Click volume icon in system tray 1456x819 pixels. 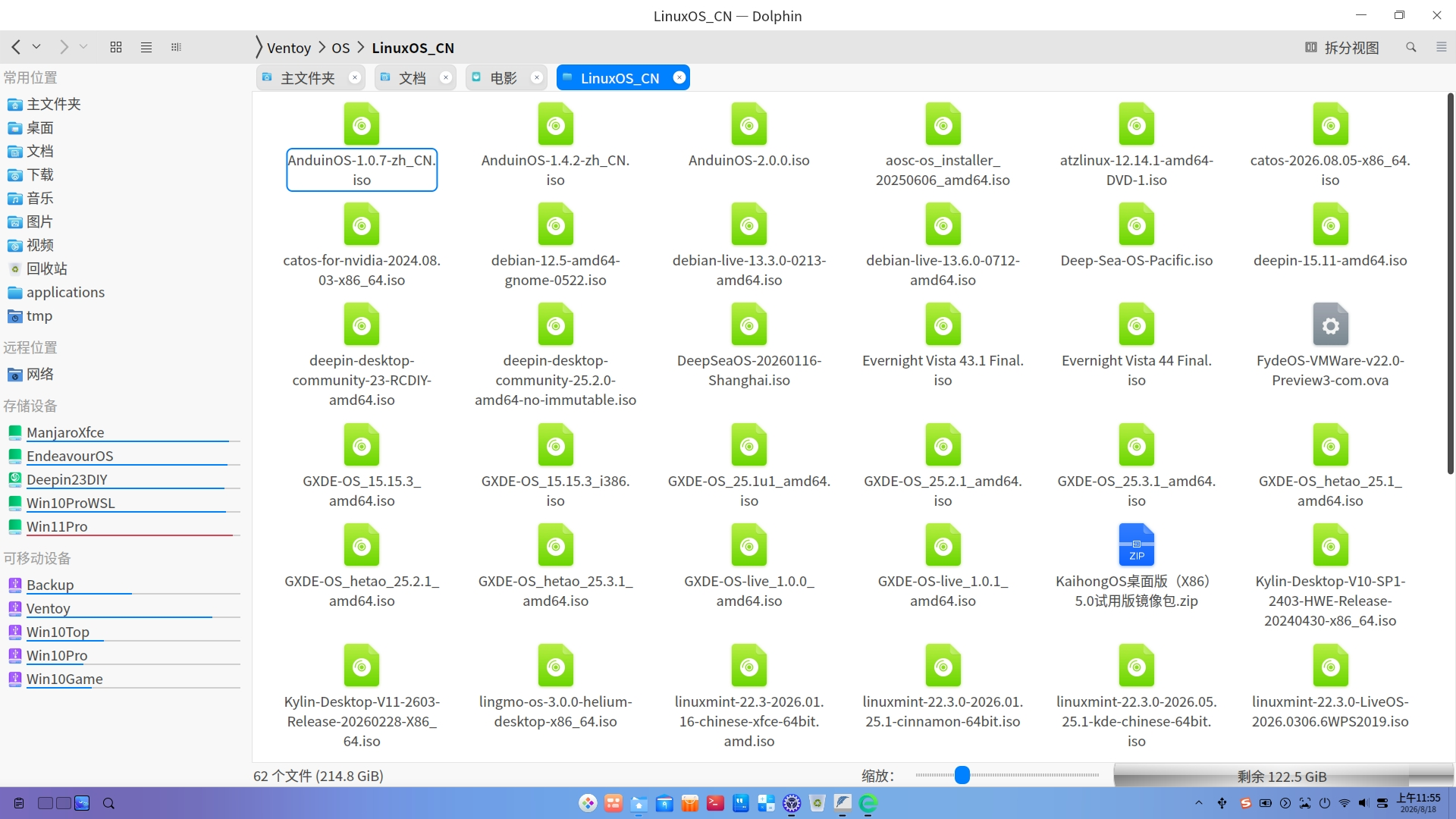[1363, 803]
